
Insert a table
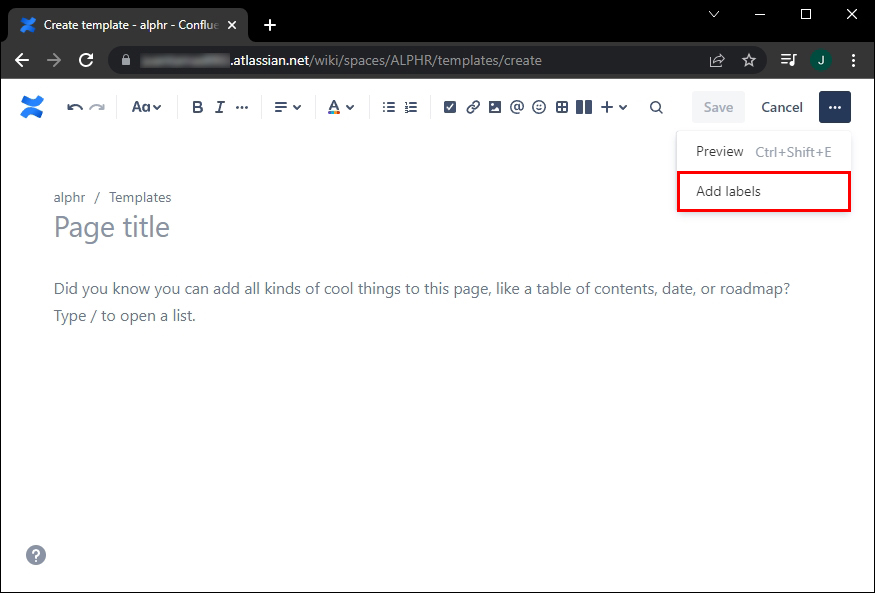[561, 107]
